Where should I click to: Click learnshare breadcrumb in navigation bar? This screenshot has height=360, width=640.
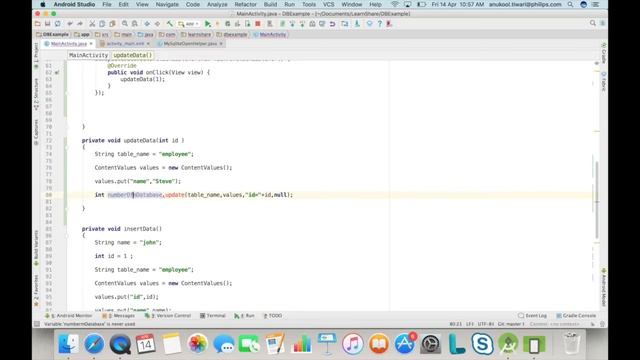196,34
